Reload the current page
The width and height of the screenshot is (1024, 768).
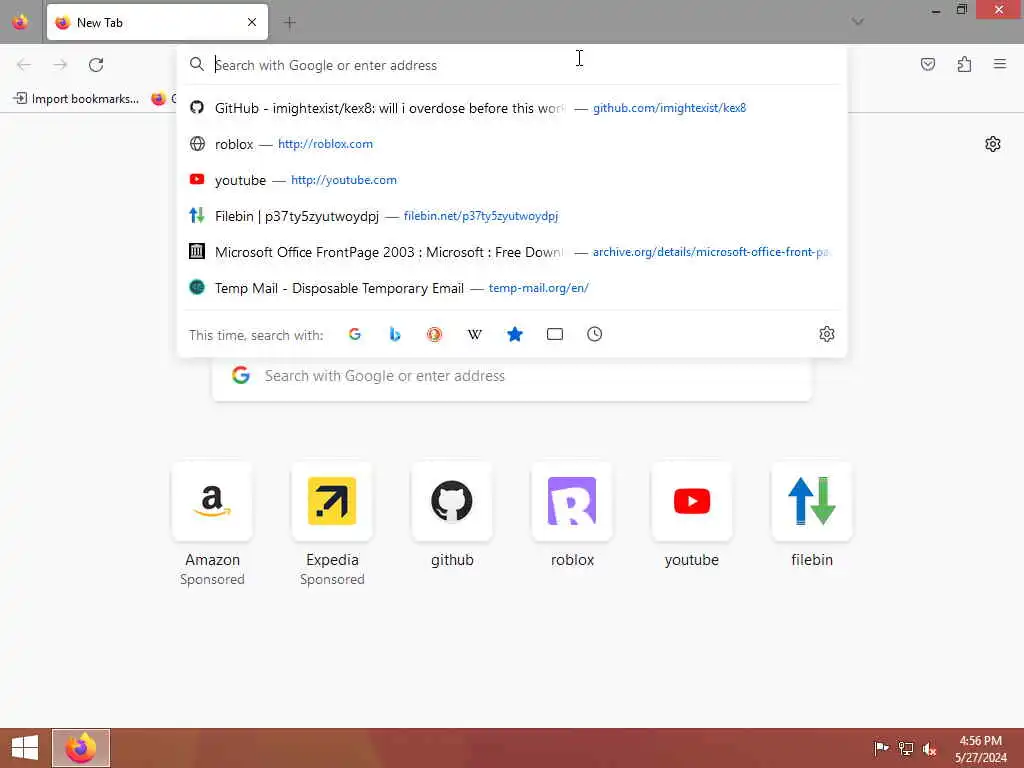click(x=96, y=65)
